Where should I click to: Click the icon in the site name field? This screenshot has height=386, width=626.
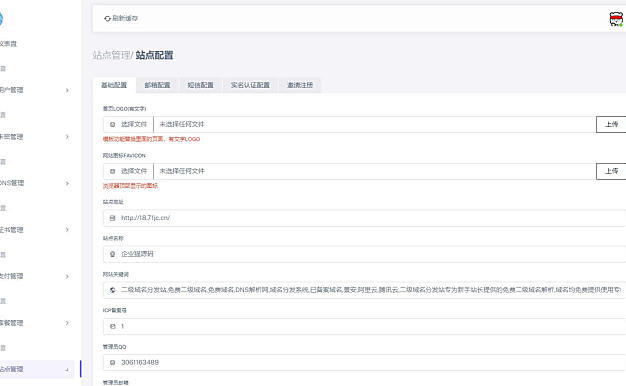coord(113,254)
